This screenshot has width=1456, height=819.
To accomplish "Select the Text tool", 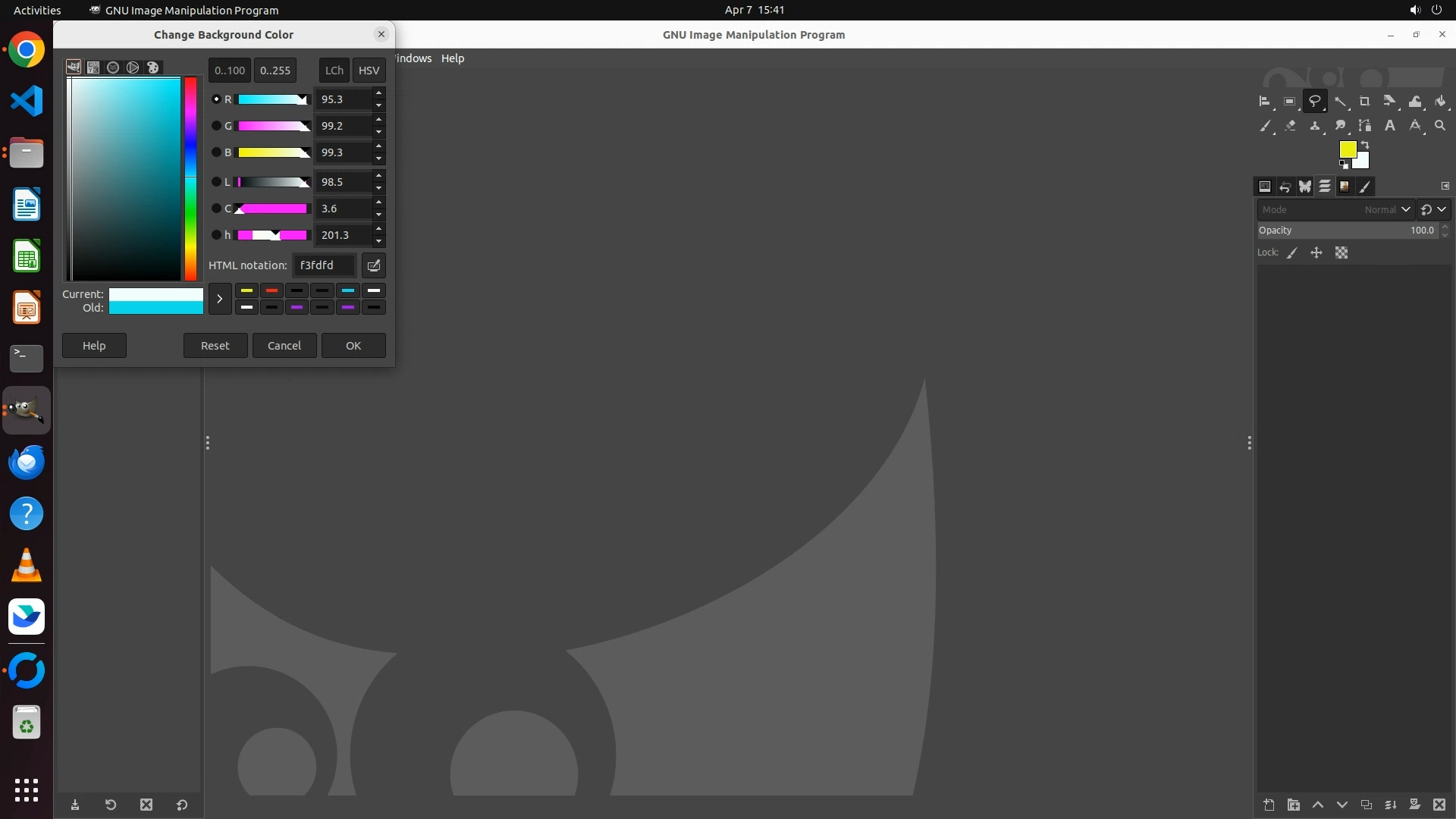I will pyautogui.click(x=1390, y=126).
